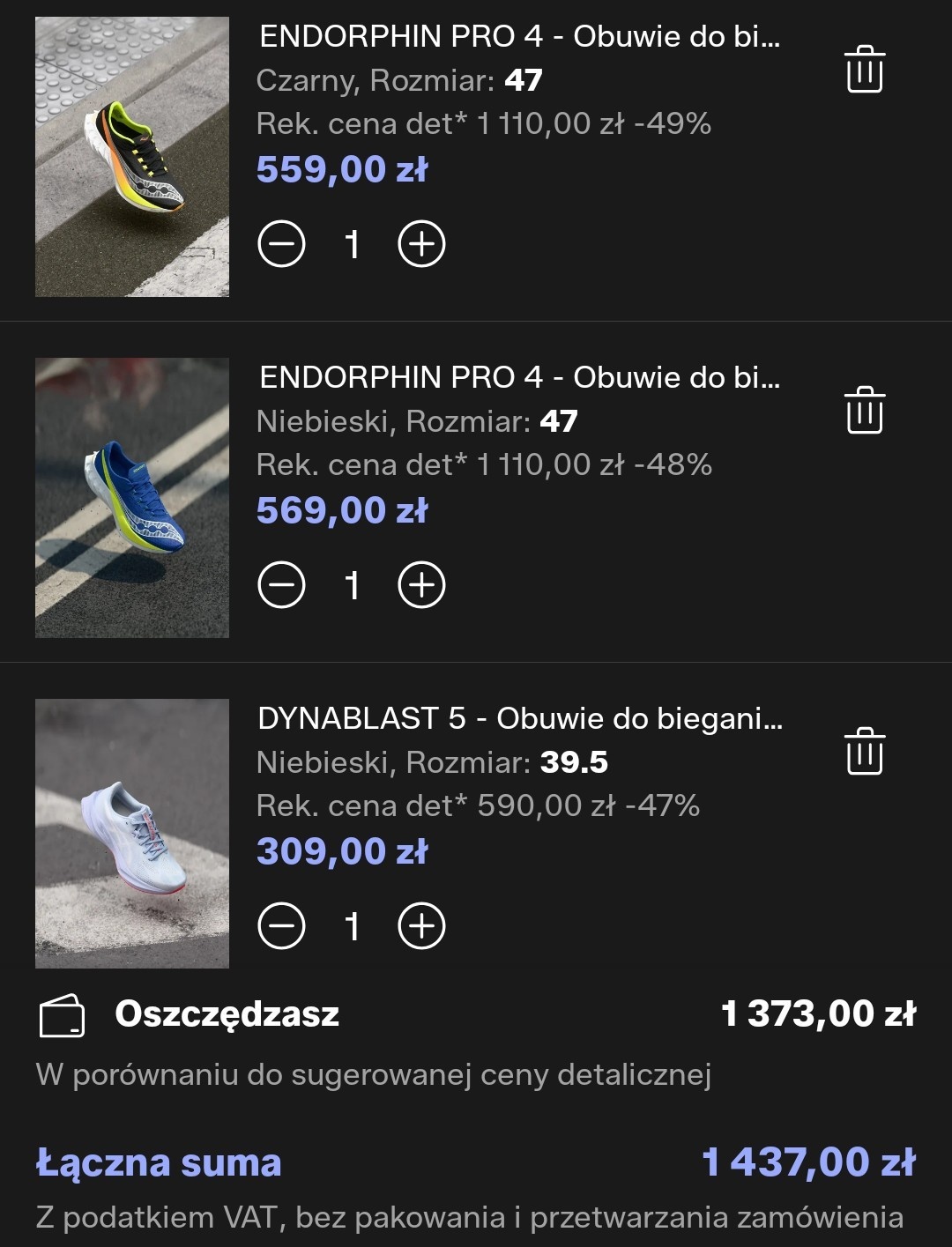Open the first Endorphin Pro 4 product title

[x=519, y=36]
